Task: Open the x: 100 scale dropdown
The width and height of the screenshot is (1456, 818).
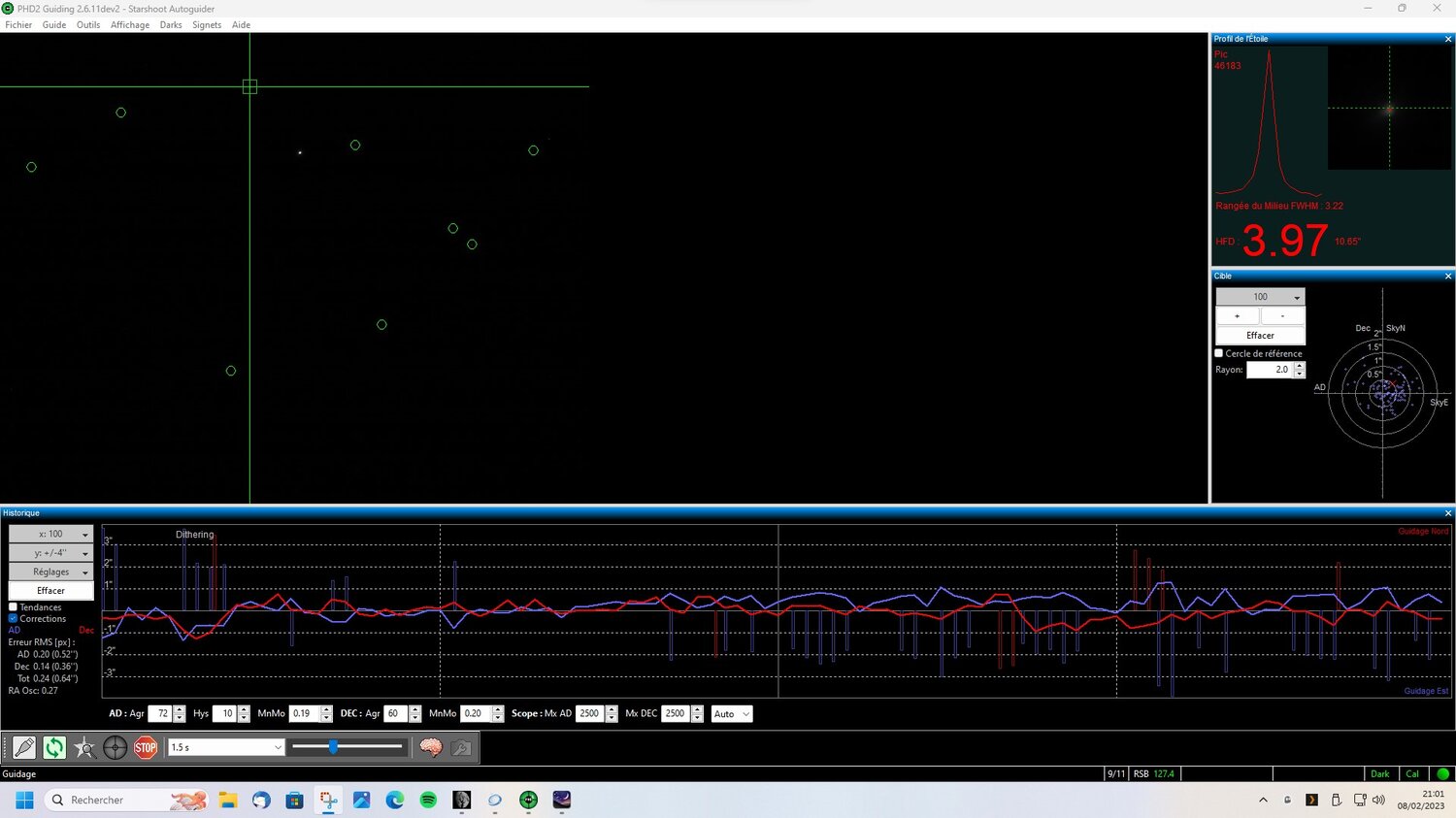Action: click(x=50, y=534)
